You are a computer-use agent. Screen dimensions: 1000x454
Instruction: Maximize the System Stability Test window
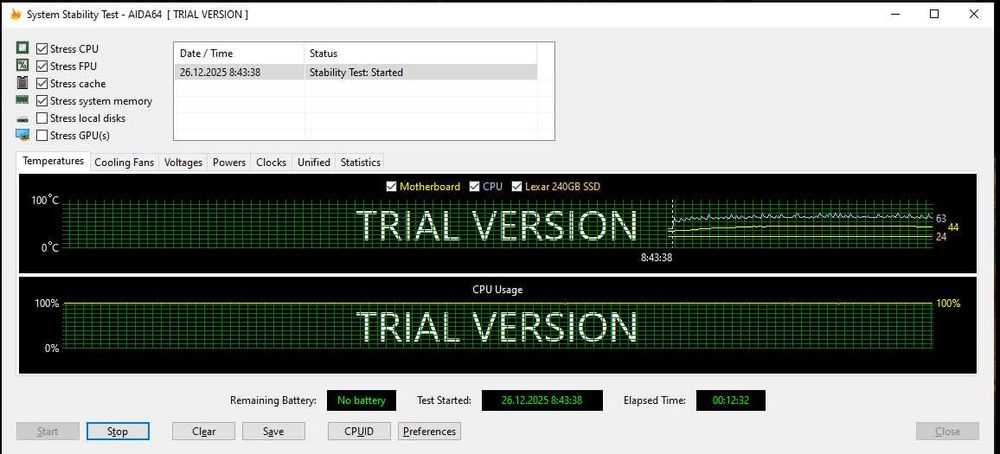934,14
